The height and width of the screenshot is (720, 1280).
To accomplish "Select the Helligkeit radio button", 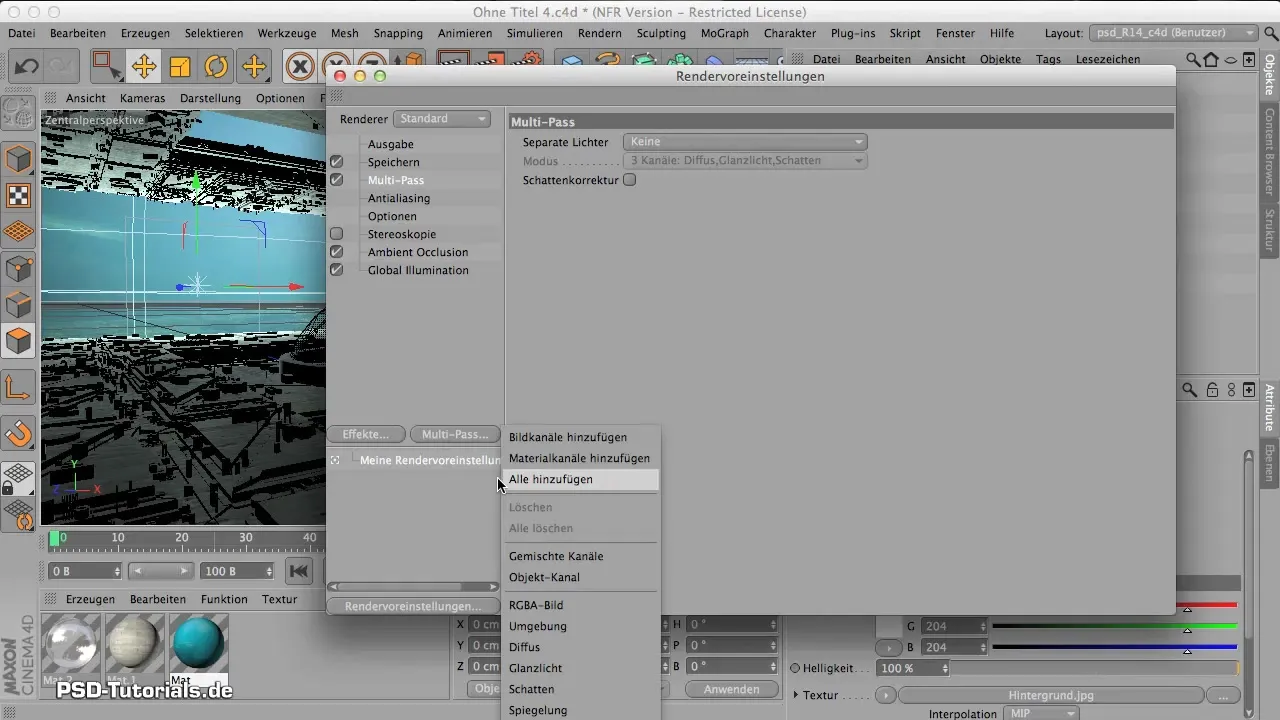I will click(795, 668).
